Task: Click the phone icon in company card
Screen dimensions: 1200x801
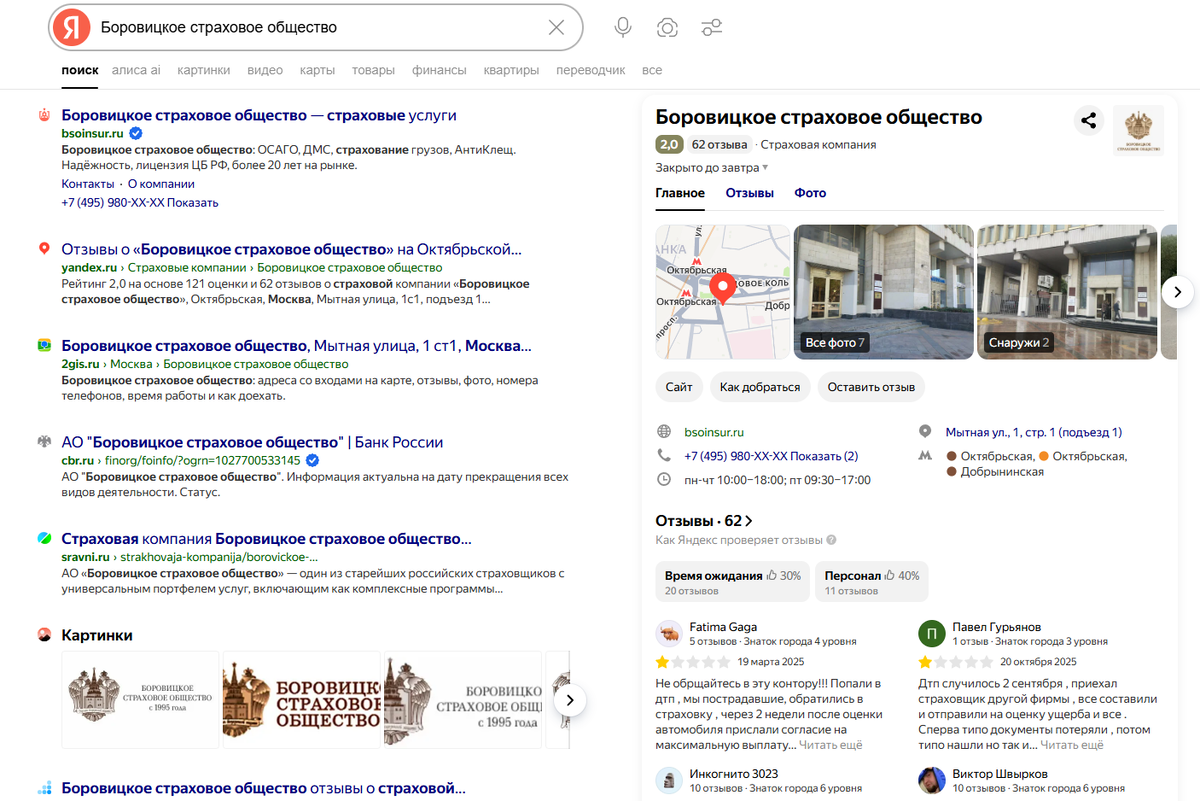Action: tap(664, 455)
